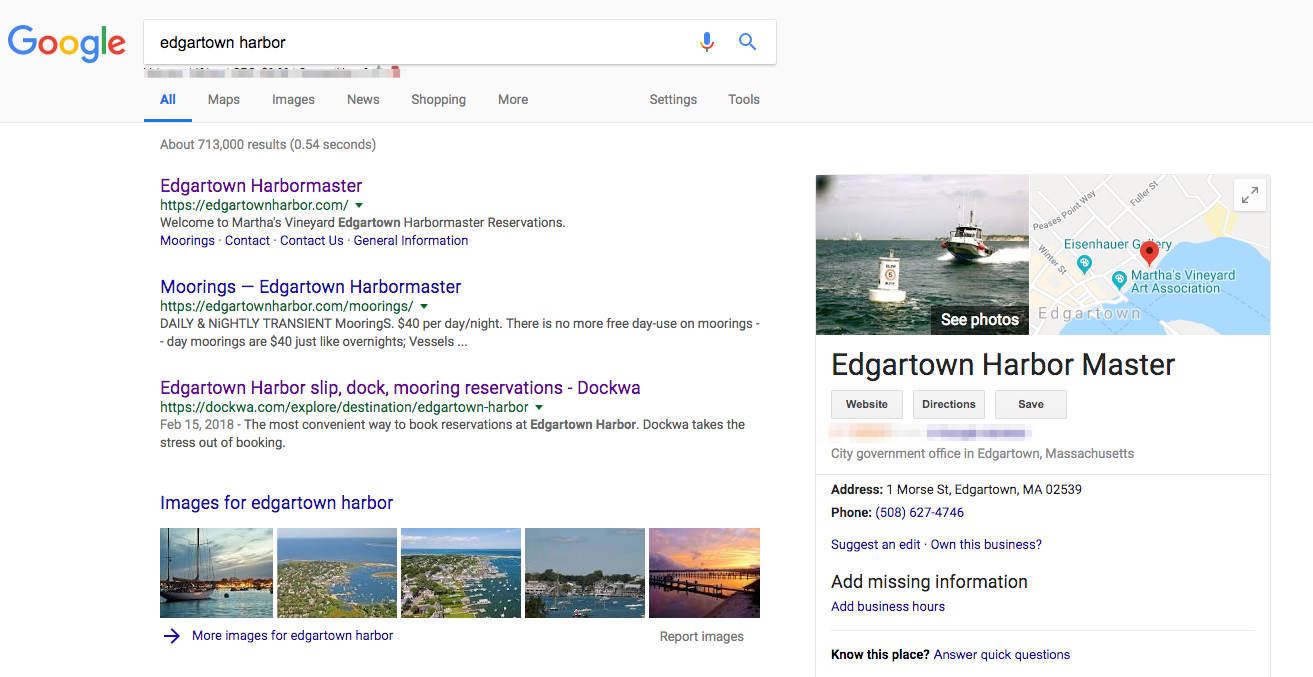Start voice search with microphone icon
This screenshot has height=677, width=1313.
click(x=707, y=42)
